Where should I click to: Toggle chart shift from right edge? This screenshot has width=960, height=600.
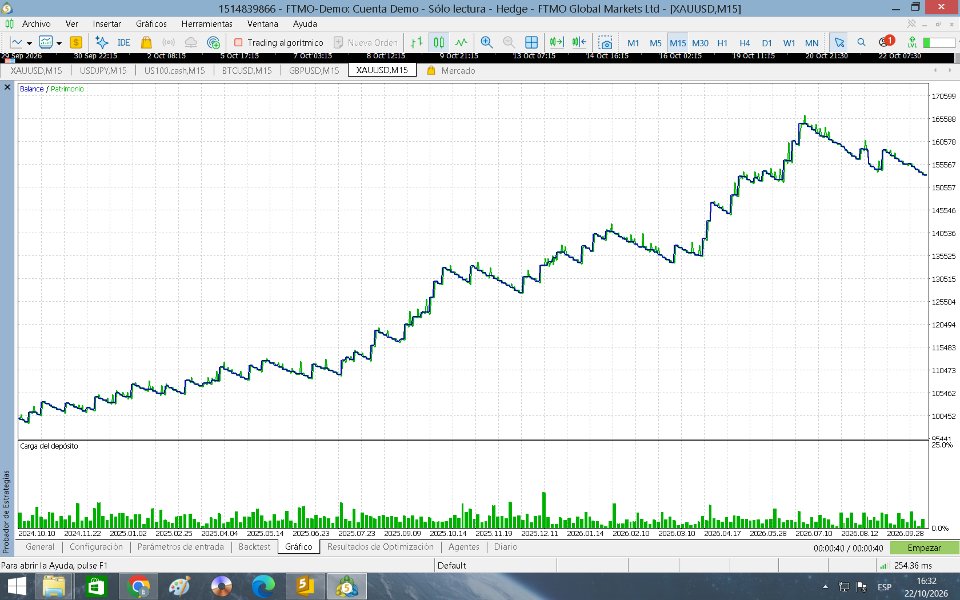coord(579,42)
